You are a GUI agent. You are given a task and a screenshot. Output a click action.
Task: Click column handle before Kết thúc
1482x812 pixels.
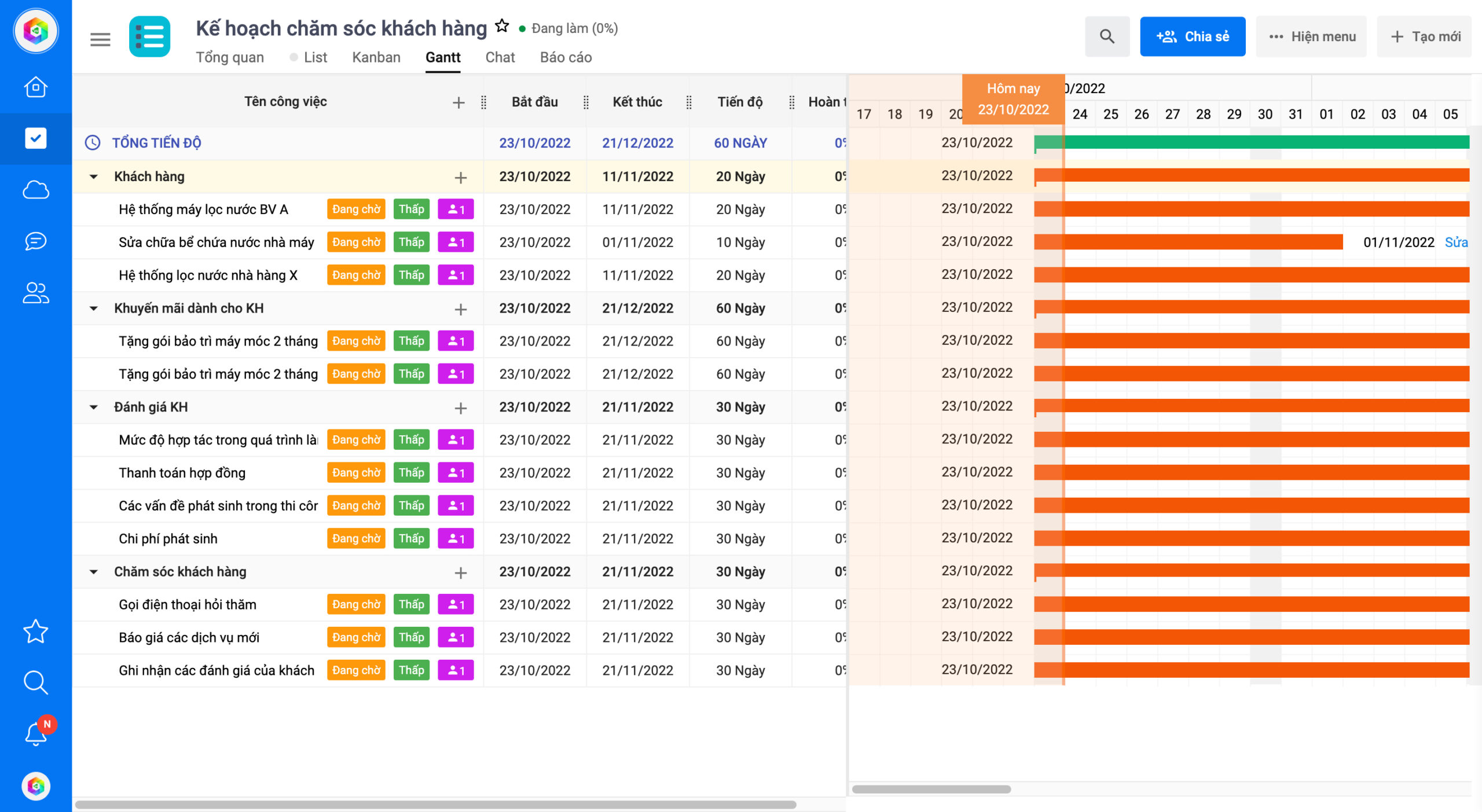coord(586,102)
